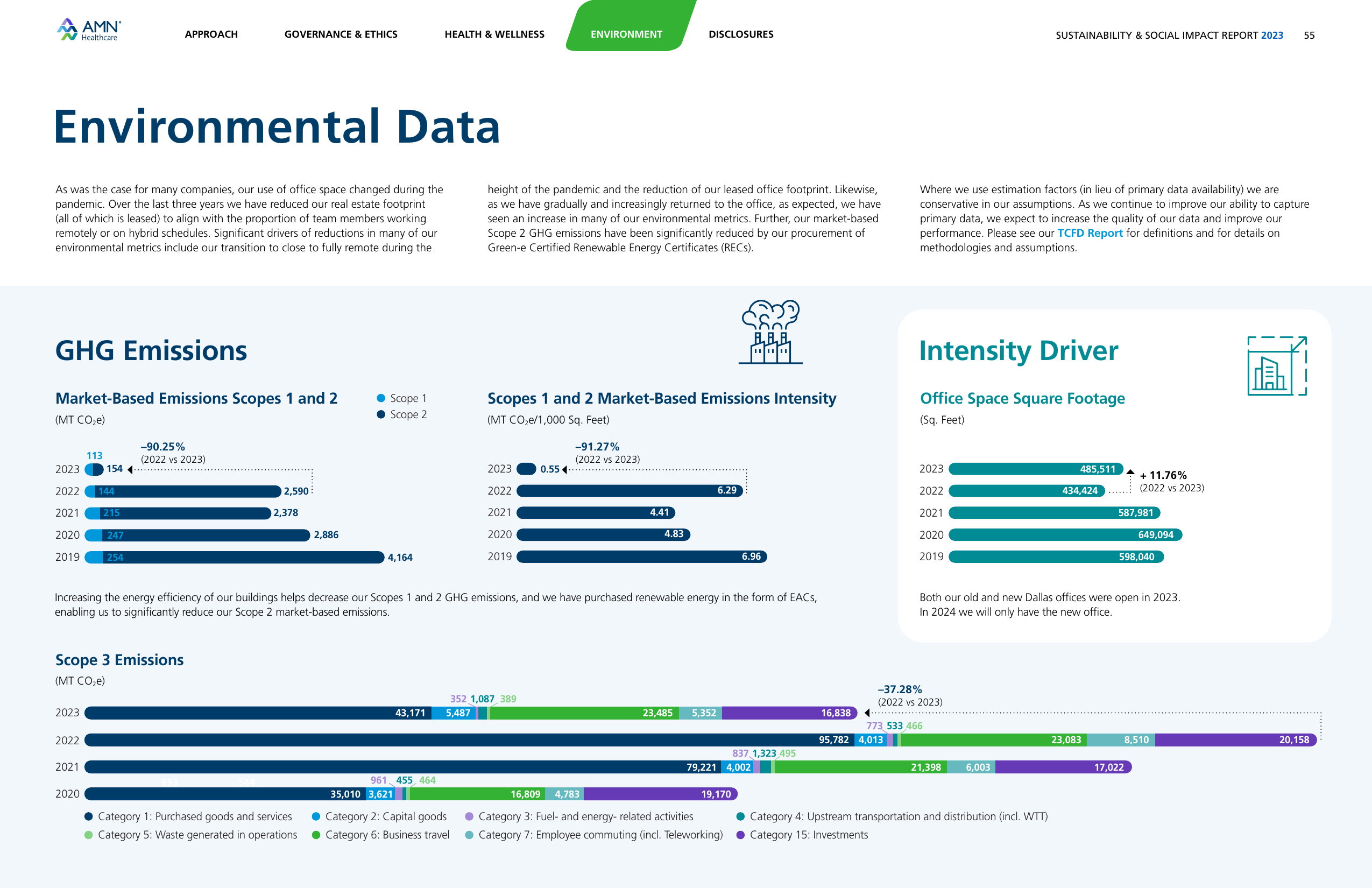Click the 649,094 square footage bar
This screenshot has width=1372, height=888.
[x=1065, y=535]
